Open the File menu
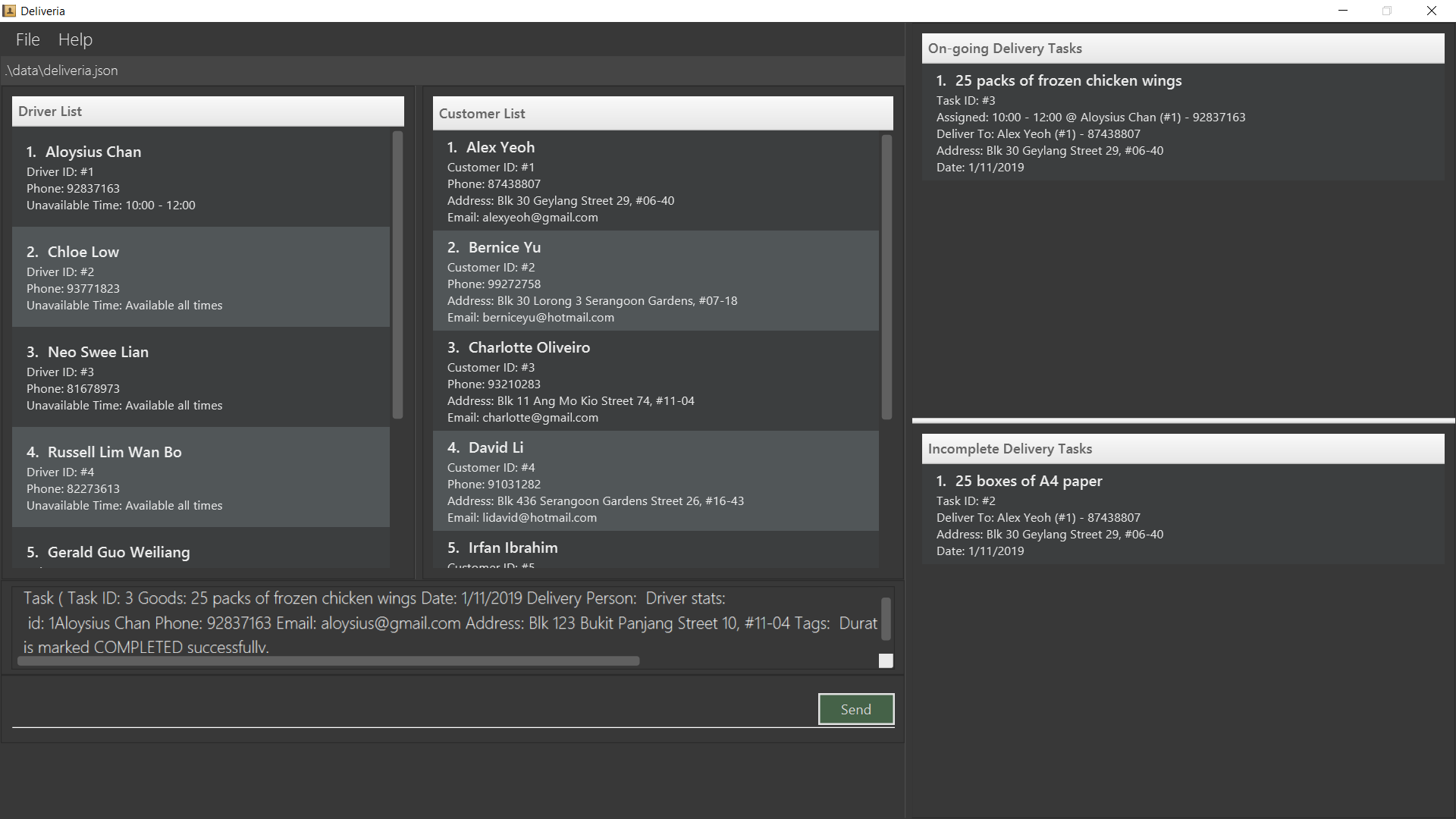Image resolution: width=1456 pixels, height=819 pixels. (27, 39)
